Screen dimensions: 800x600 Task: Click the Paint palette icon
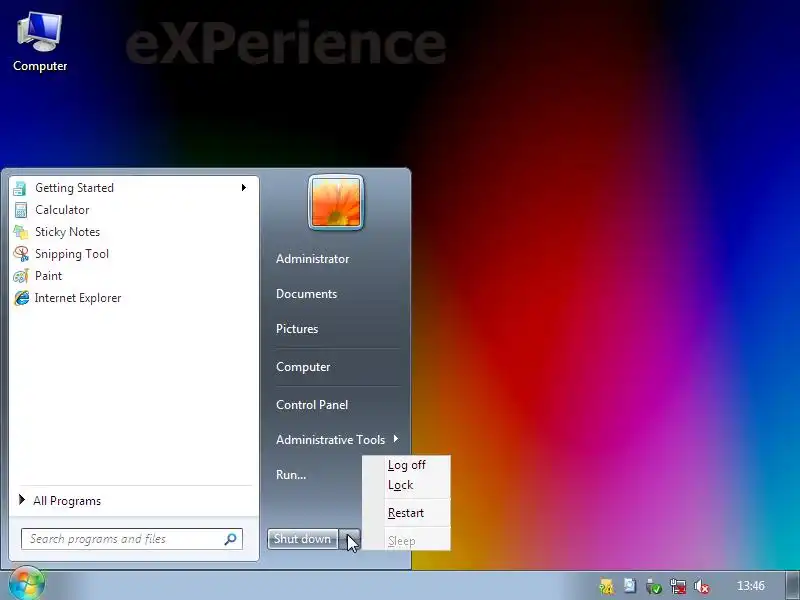coord(20,276)
